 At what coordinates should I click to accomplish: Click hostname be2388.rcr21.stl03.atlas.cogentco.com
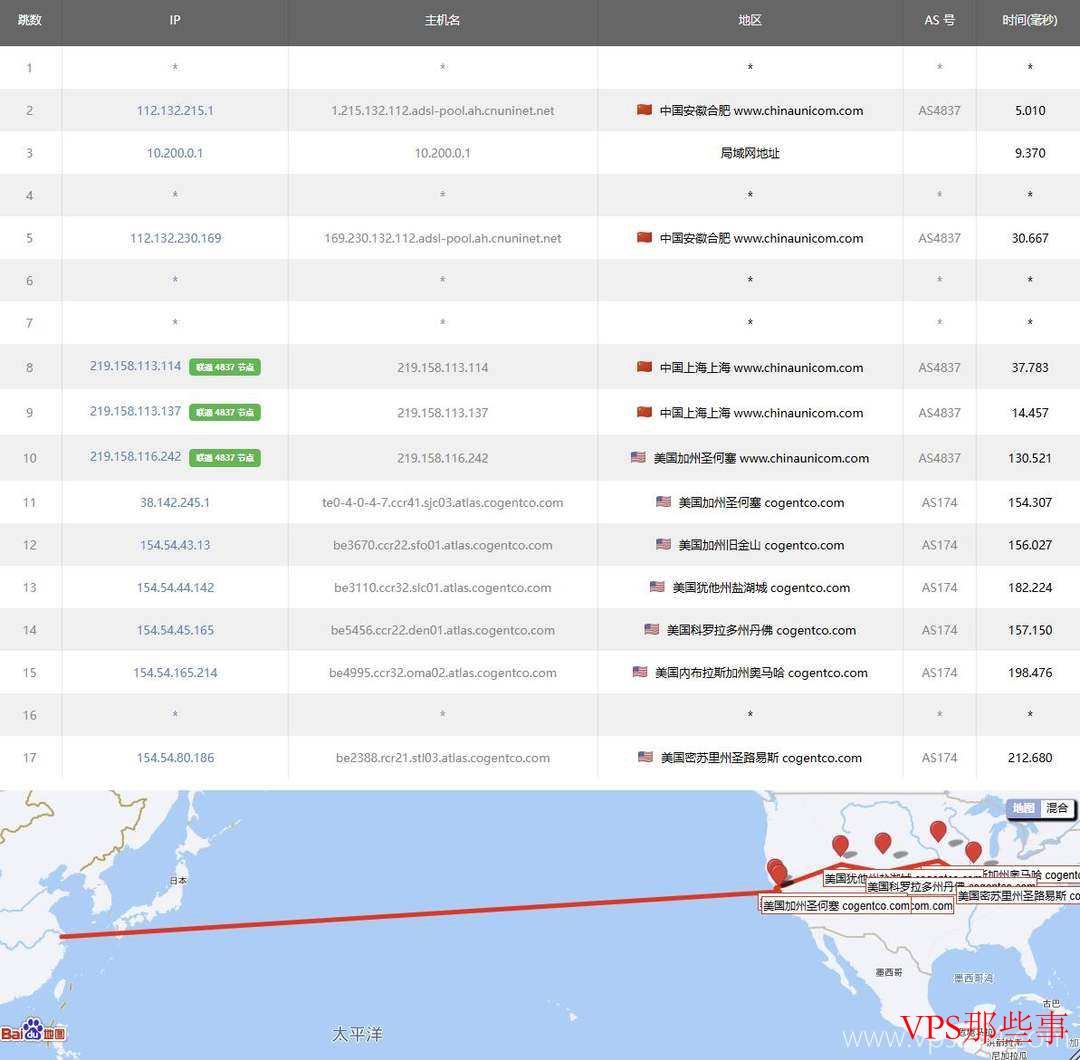click(x=442, y=758)
